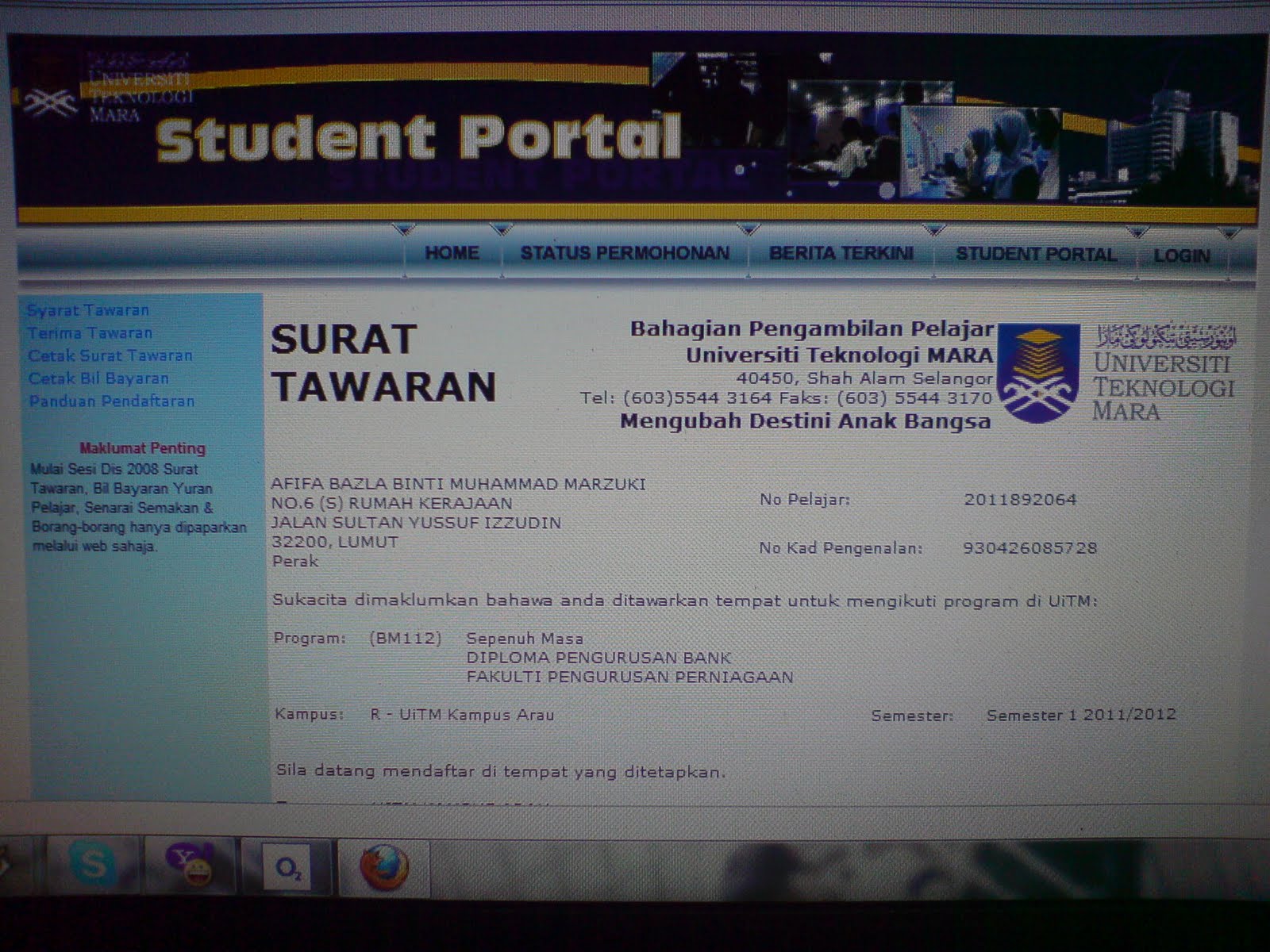Click the campus value R - UiTM Kampus Arau
This screenshot has height=952, width=1270.
[462, 715]
